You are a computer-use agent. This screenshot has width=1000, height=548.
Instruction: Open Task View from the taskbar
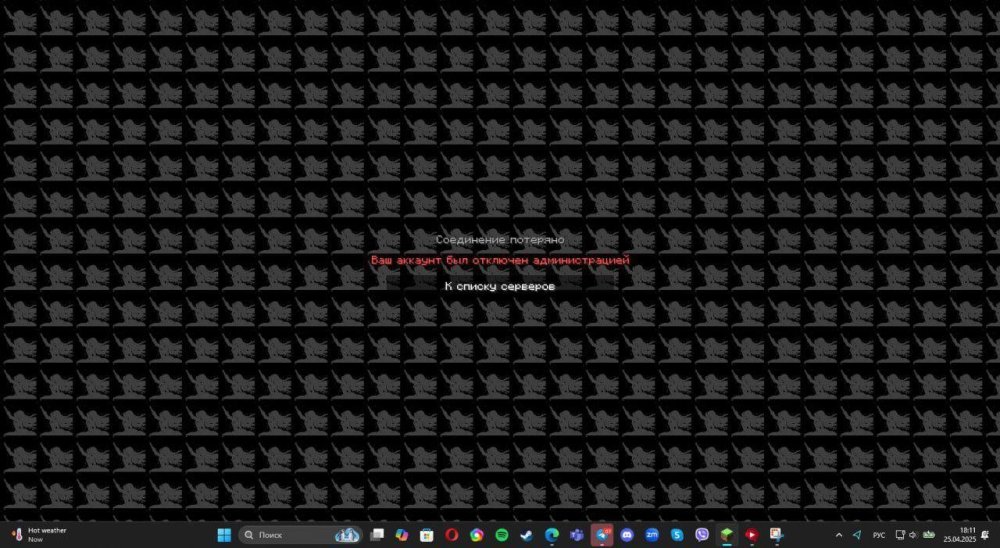pyautogui.click(x=378, y=535)
